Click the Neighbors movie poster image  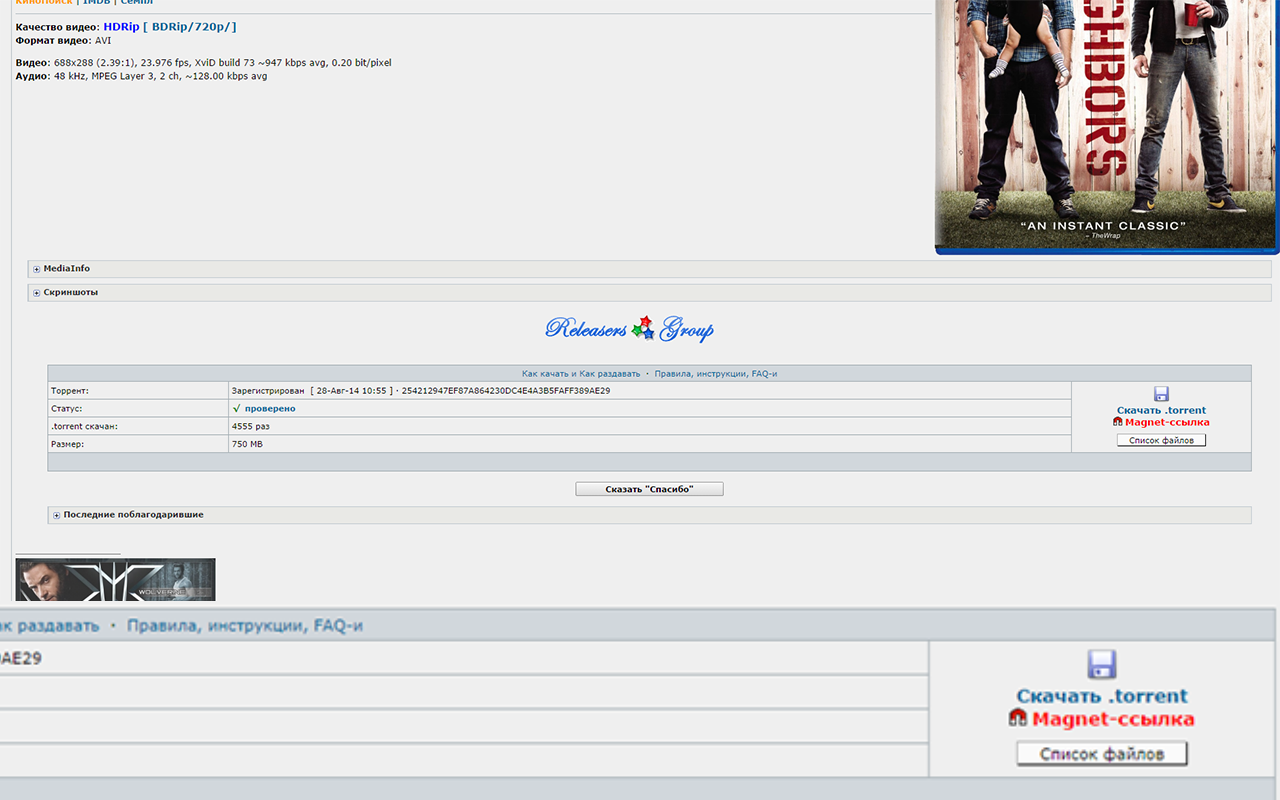[1107, 125]
